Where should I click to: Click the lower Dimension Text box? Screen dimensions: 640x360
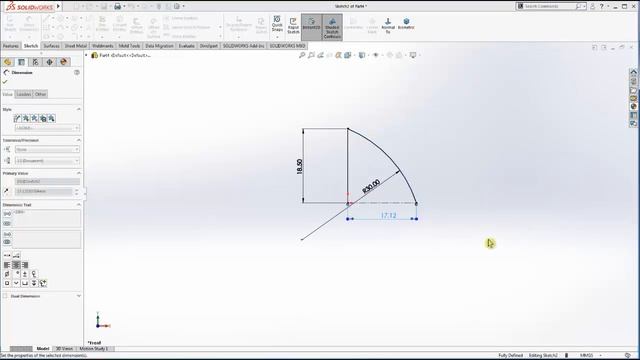(47, 239)
